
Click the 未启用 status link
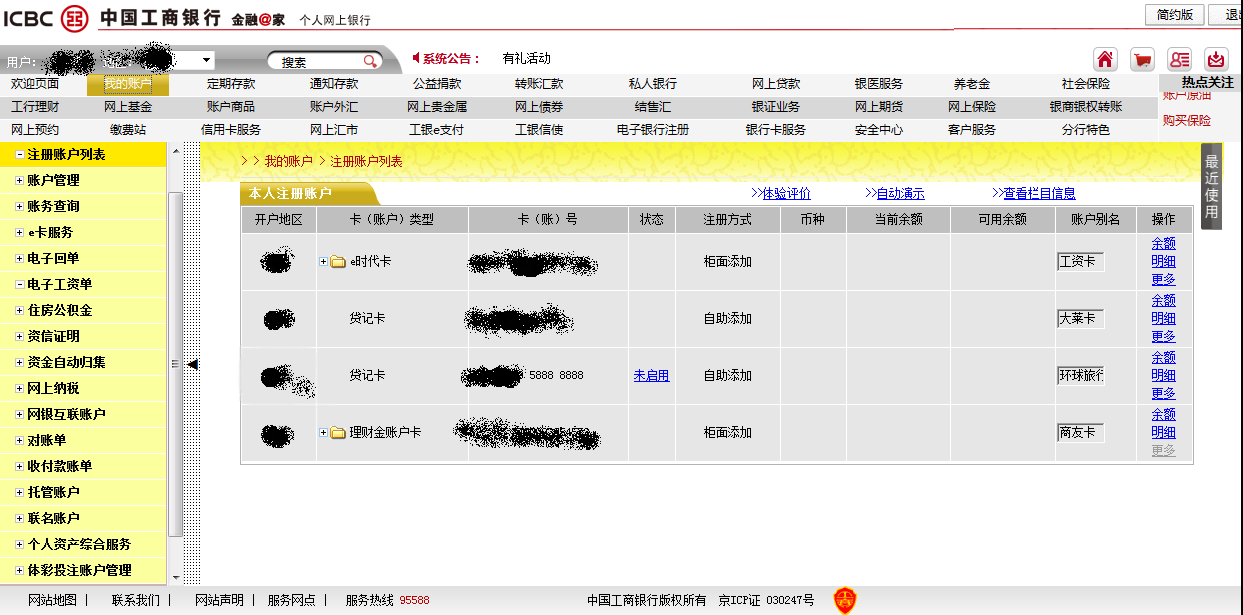651,376
